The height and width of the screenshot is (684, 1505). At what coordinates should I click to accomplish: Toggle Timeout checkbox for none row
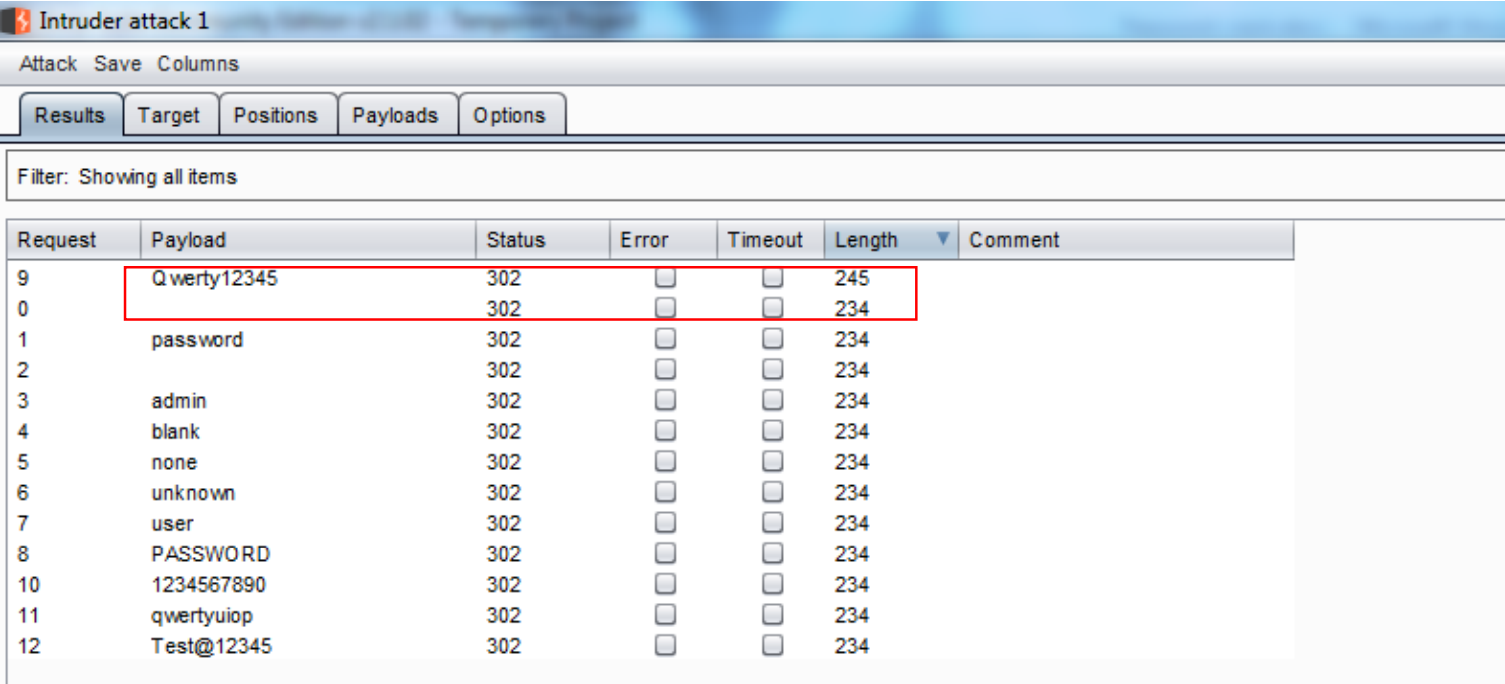click(772, 462)
